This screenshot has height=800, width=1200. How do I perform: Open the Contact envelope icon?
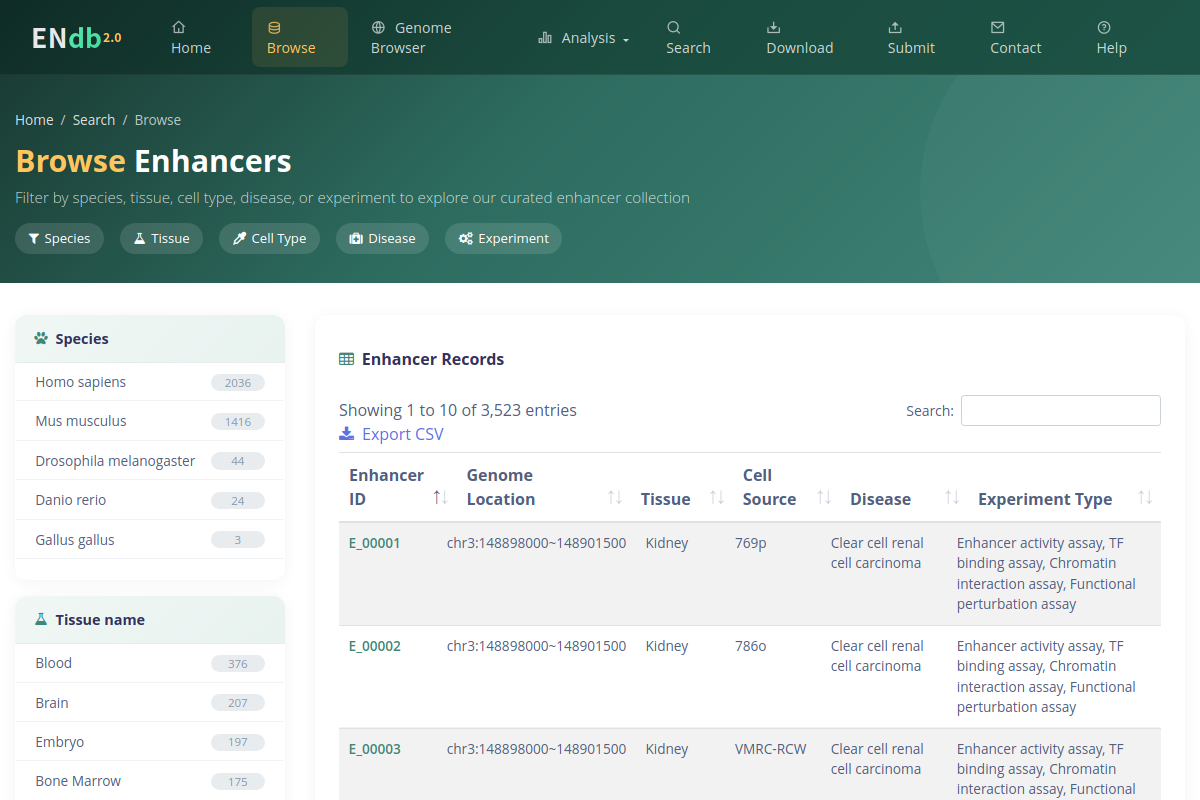point(998,27)
